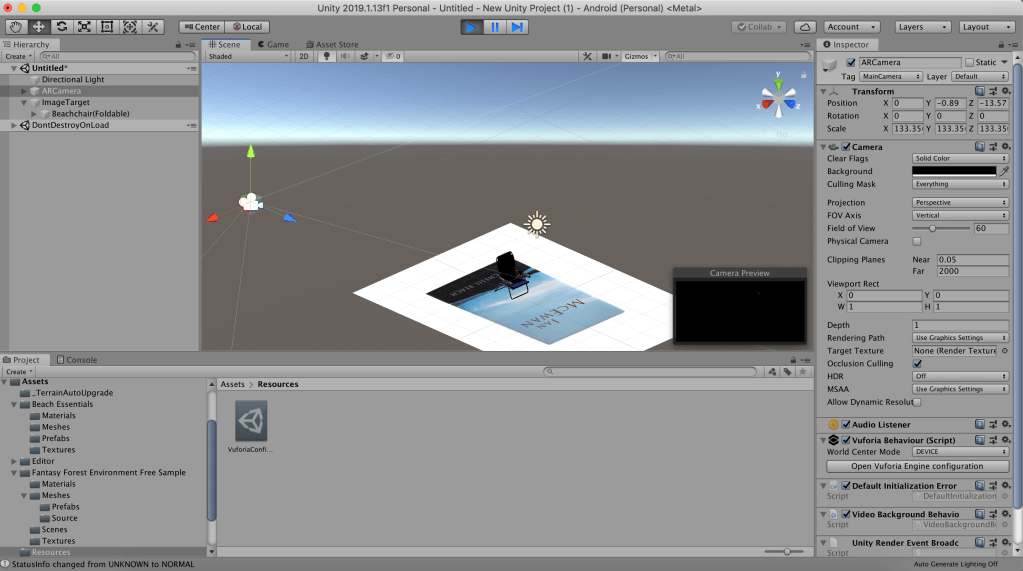Screen dimensions: 1023x571
Task: Click Open Vuforia Engine configuration button
Action: pyautogui.click(x=917, y=466)
